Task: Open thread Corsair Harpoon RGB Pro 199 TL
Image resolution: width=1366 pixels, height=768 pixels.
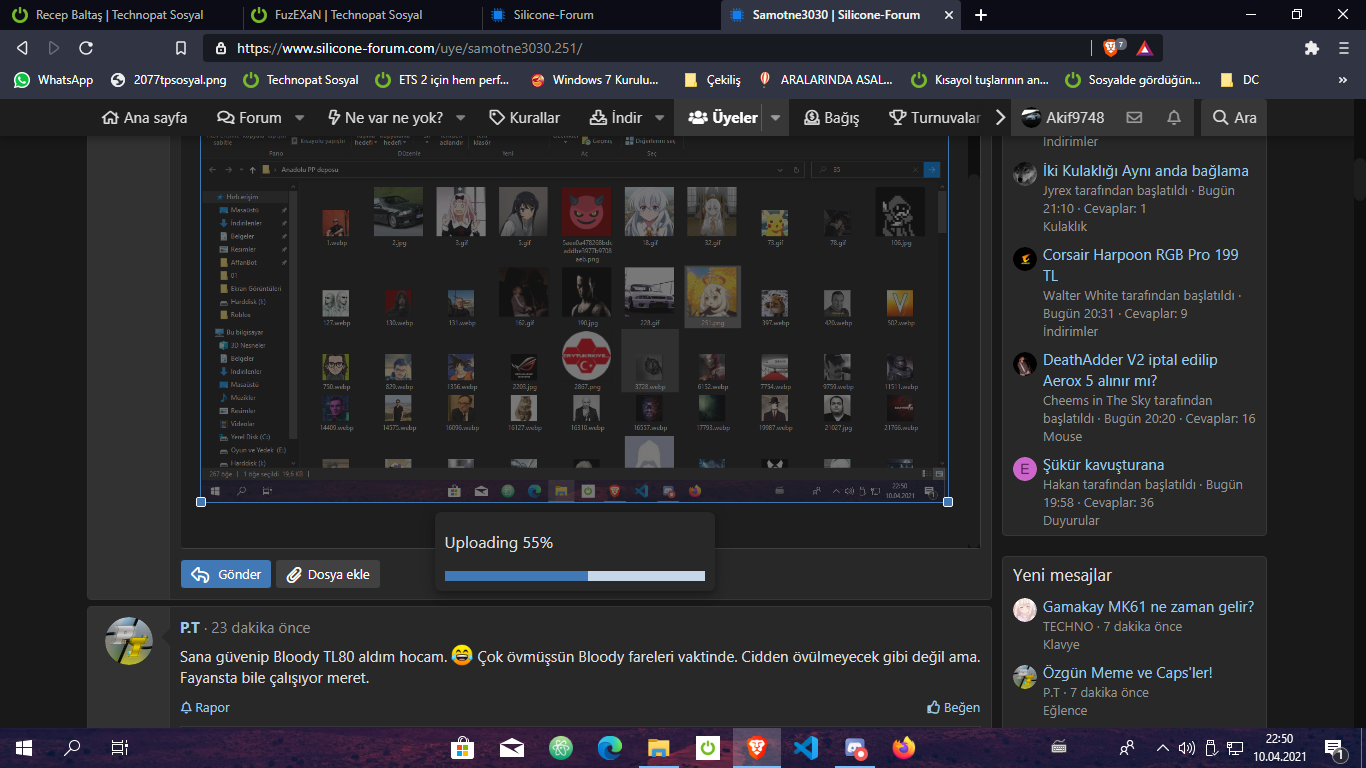Action: [x=1140, y=265]
